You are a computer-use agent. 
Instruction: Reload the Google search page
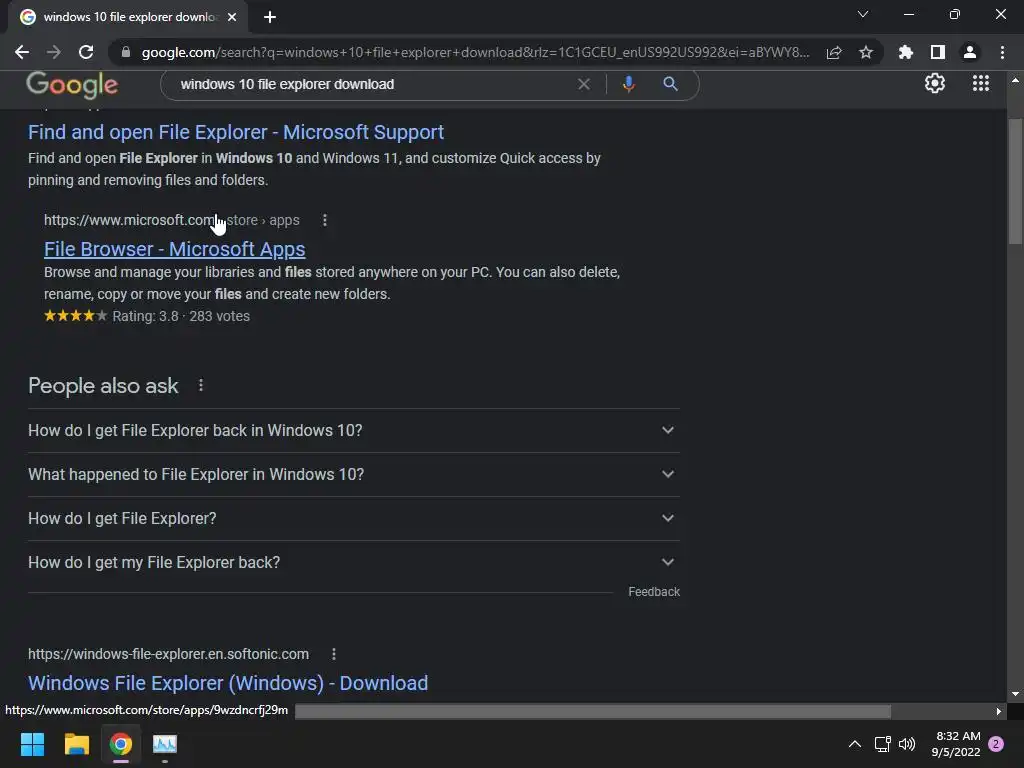[86, 52]
